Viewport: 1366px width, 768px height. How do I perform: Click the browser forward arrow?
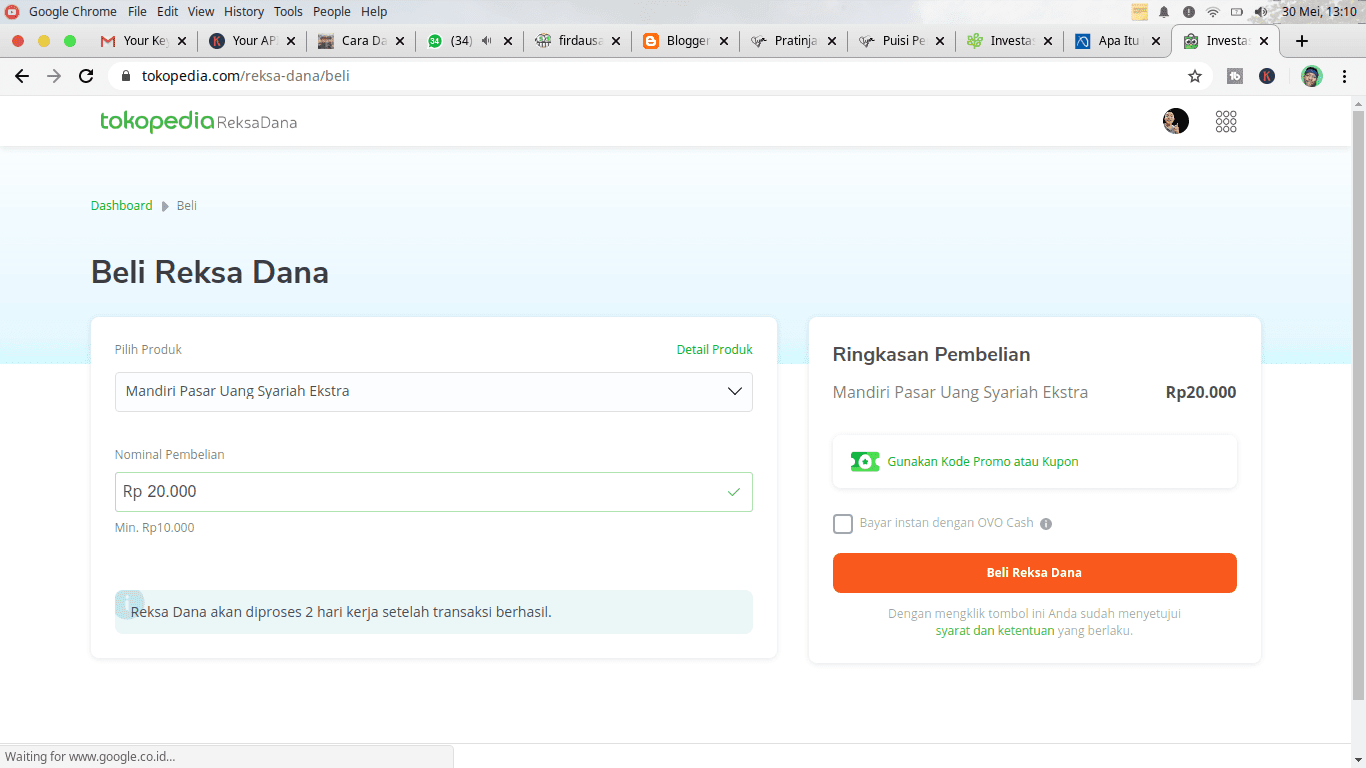[x=54, y=76]
